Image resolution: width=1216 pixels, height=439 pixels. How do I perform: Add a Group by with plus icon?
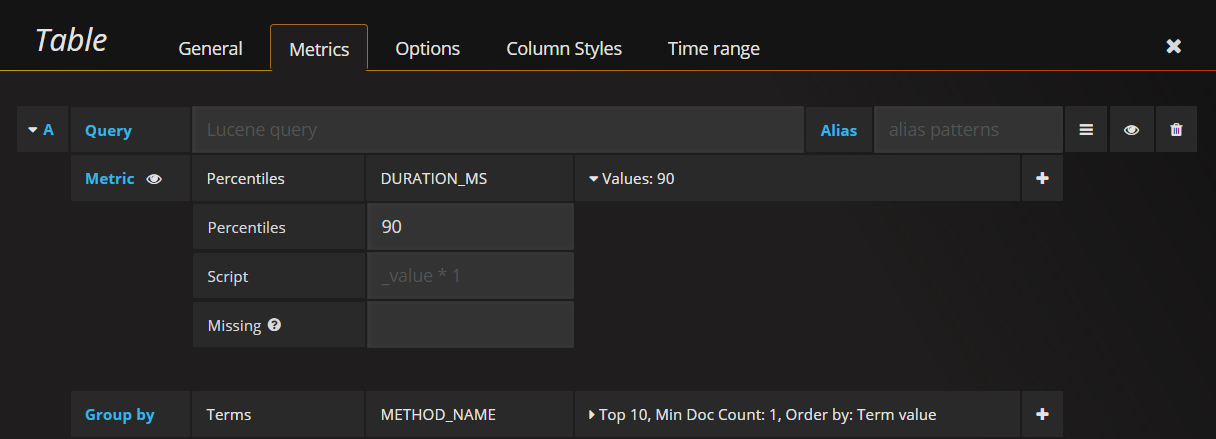(x=1042, y=414)
